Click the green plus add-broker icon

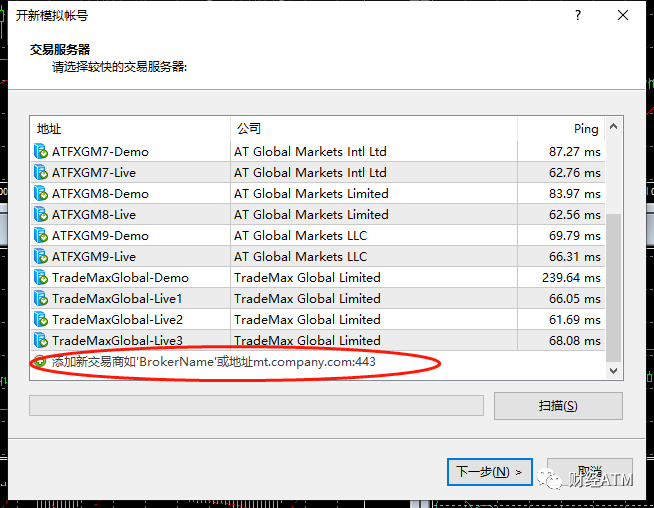[x=40, y=361]
